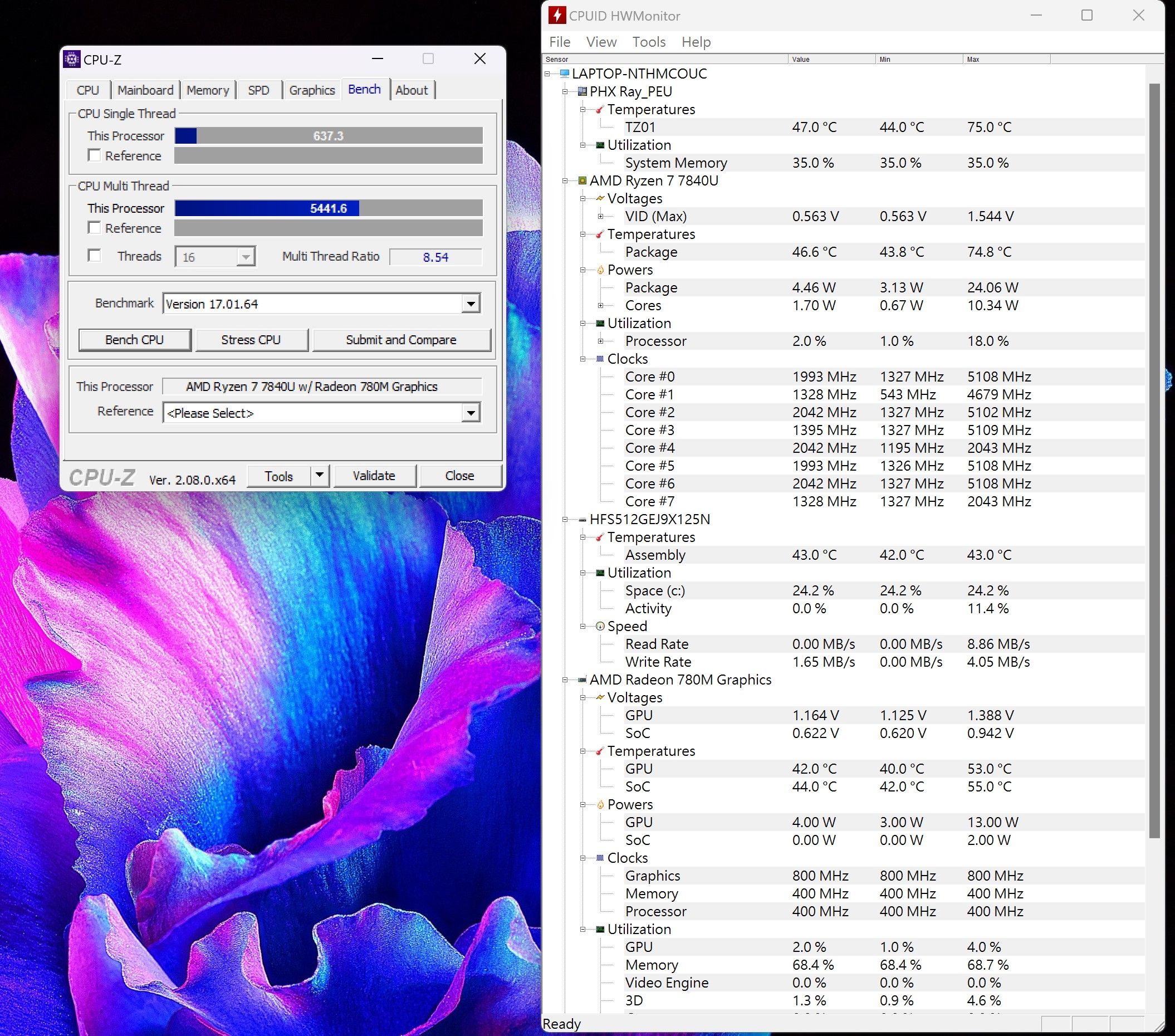1175x1036 pixels.
Task: Switch to the Graphics tab in CPU-Z
Action: pyautogui.click(x=312, y=90)
